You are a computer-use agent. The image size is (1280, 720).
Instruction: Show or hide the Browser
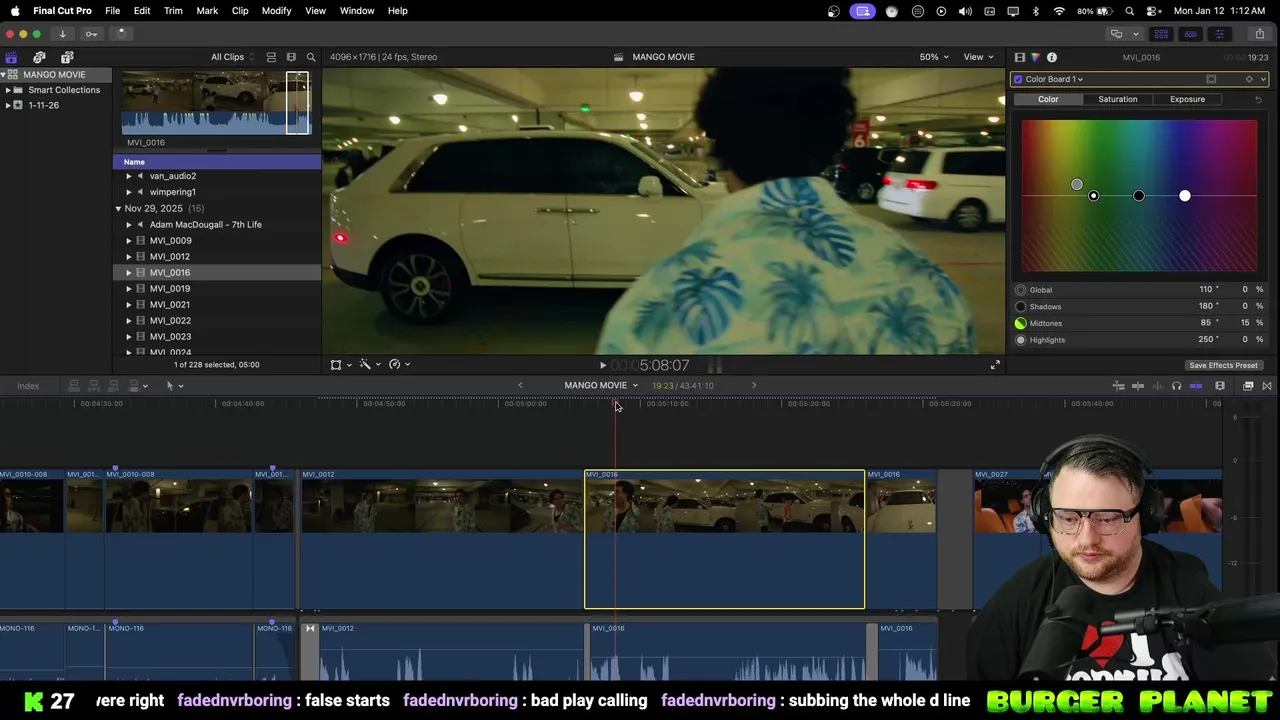[x=1161, y=34]
